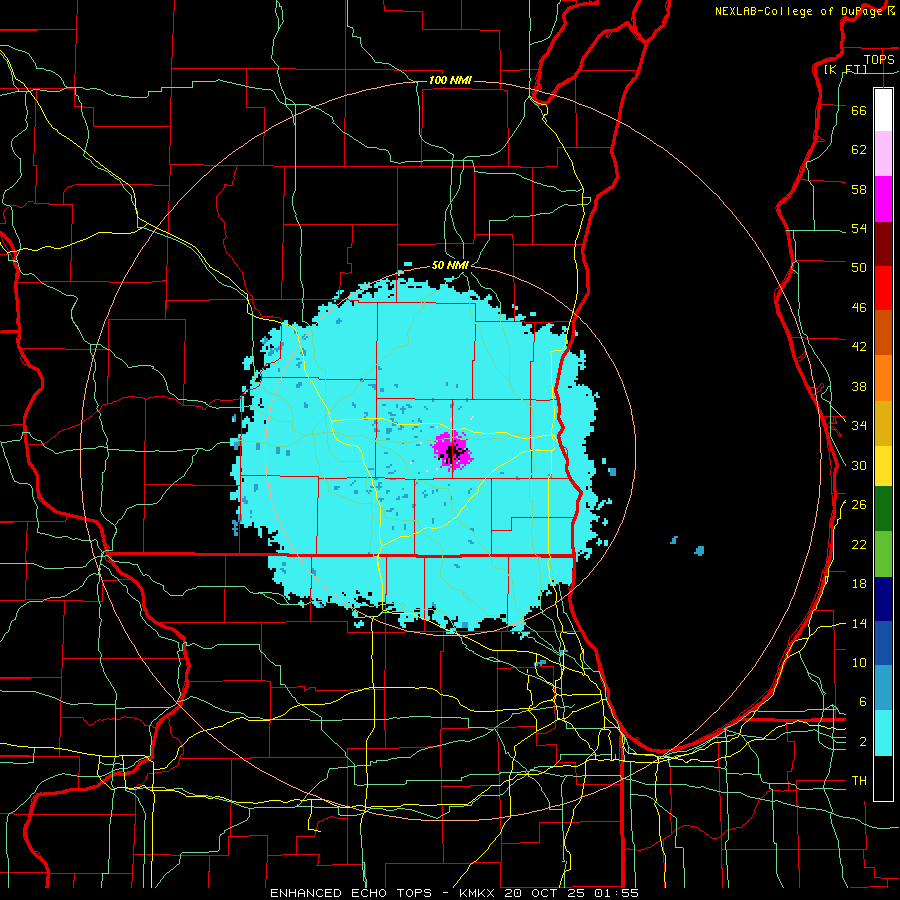The image size is (900, 900).
Task: Click the 14 legend value
Action: 859,623
